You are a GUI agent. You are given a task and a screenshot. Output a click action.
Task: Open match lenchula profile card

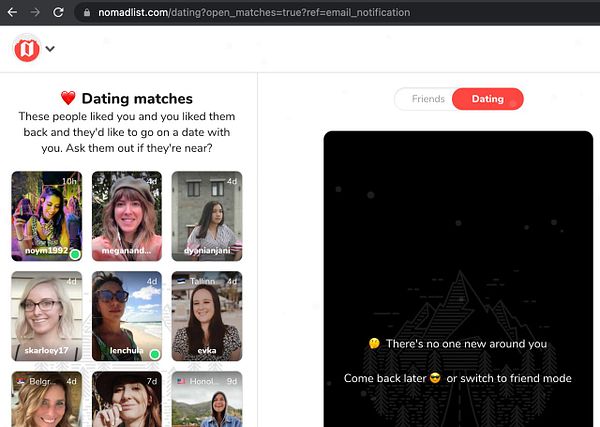(x=127, y=316)
